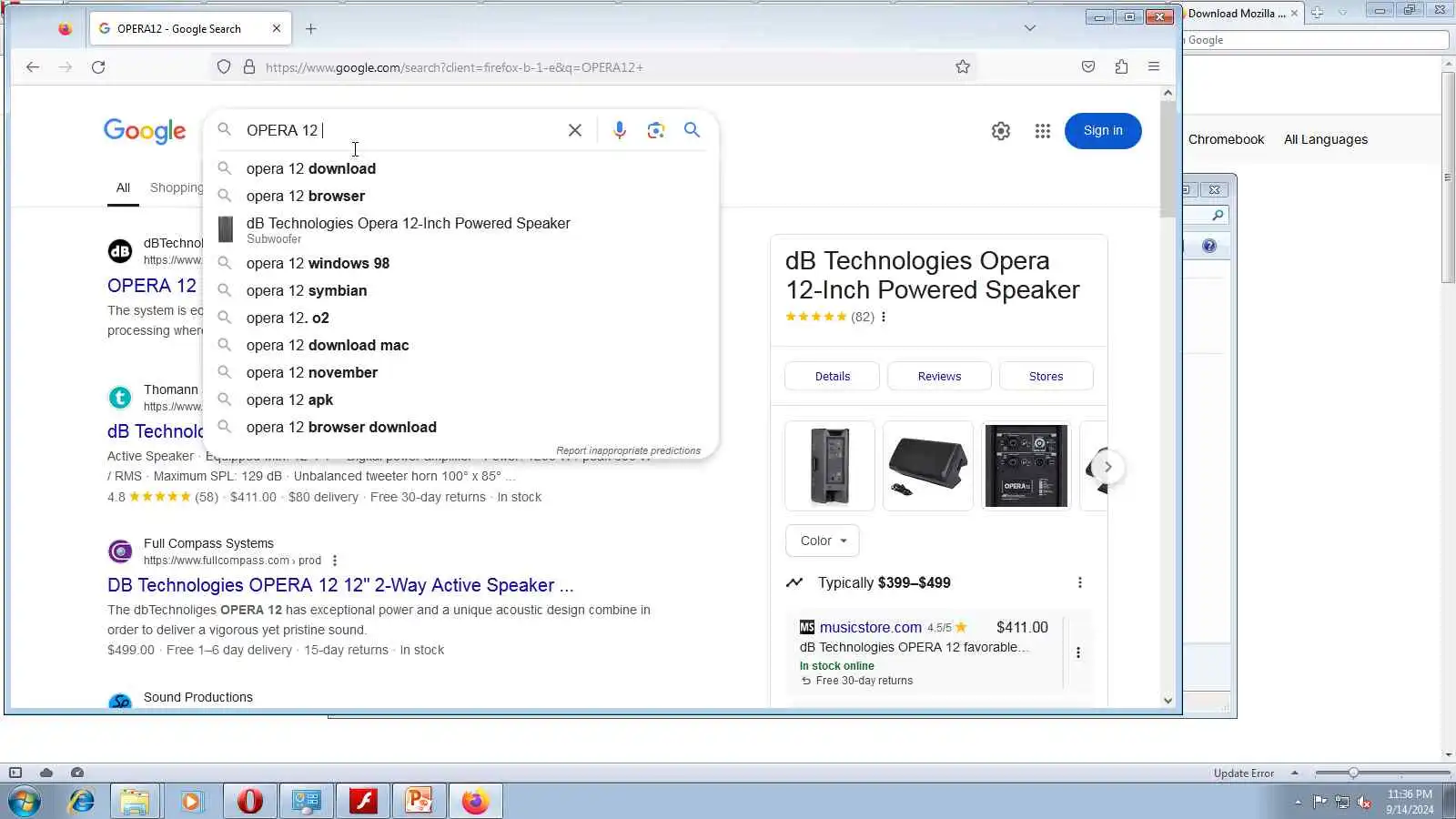This screenshot has width=1456, height=819.
Task: Click the Sign in button
Action: [1103, 131]
